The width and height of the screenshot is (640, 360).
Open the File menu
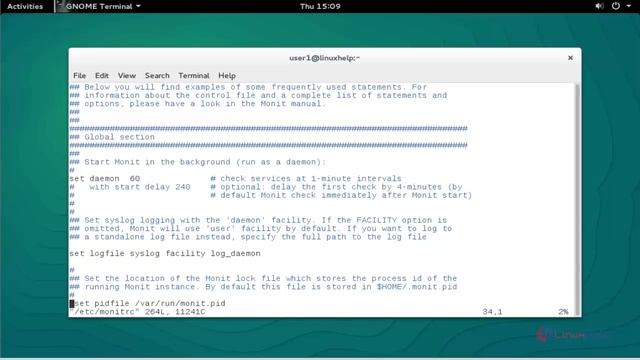click(80, 76)
